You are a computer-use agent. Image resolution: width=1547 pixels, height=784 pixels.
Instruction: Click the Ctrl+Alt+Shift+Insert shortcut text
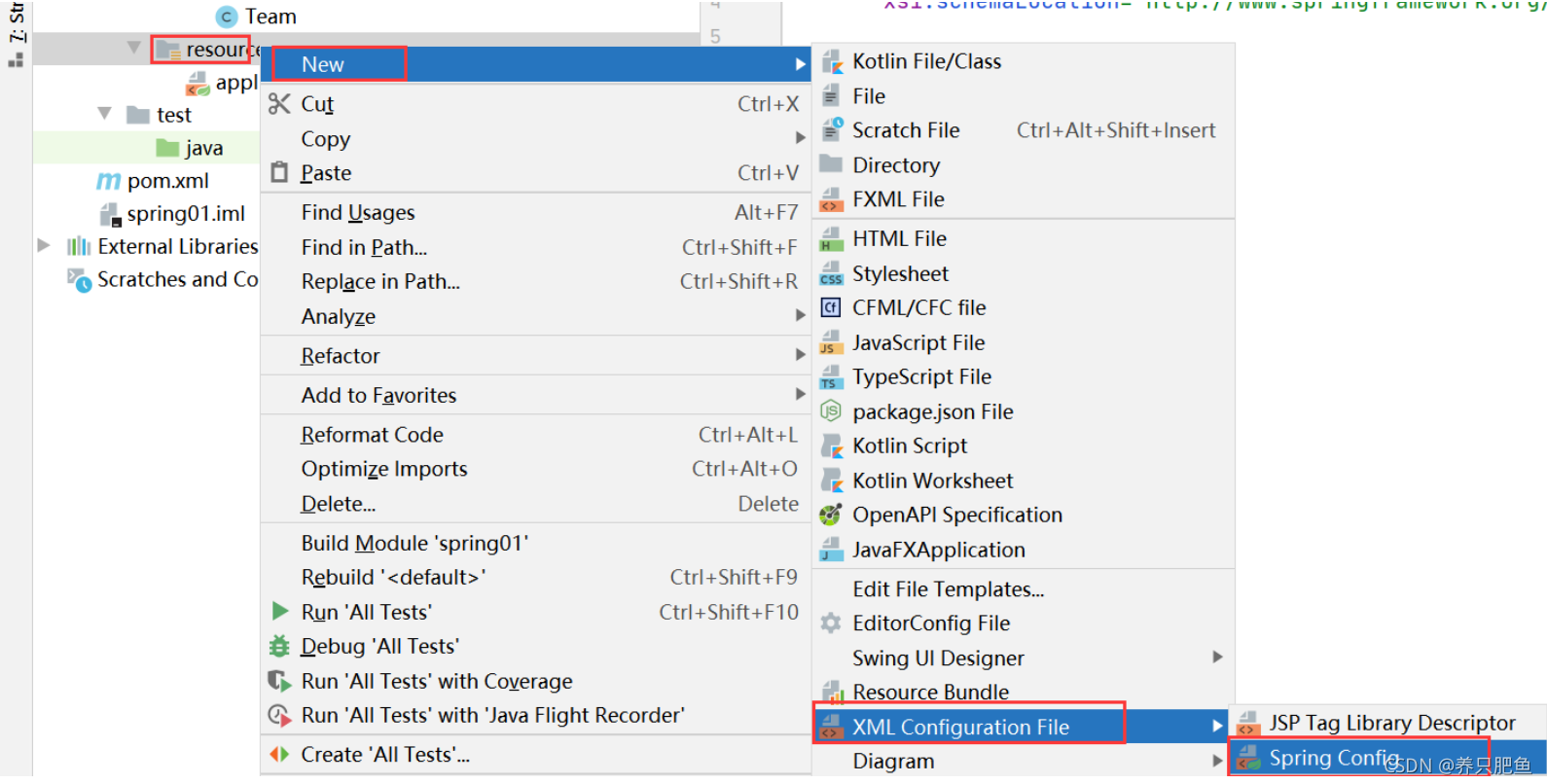[x=1116, y=130]
